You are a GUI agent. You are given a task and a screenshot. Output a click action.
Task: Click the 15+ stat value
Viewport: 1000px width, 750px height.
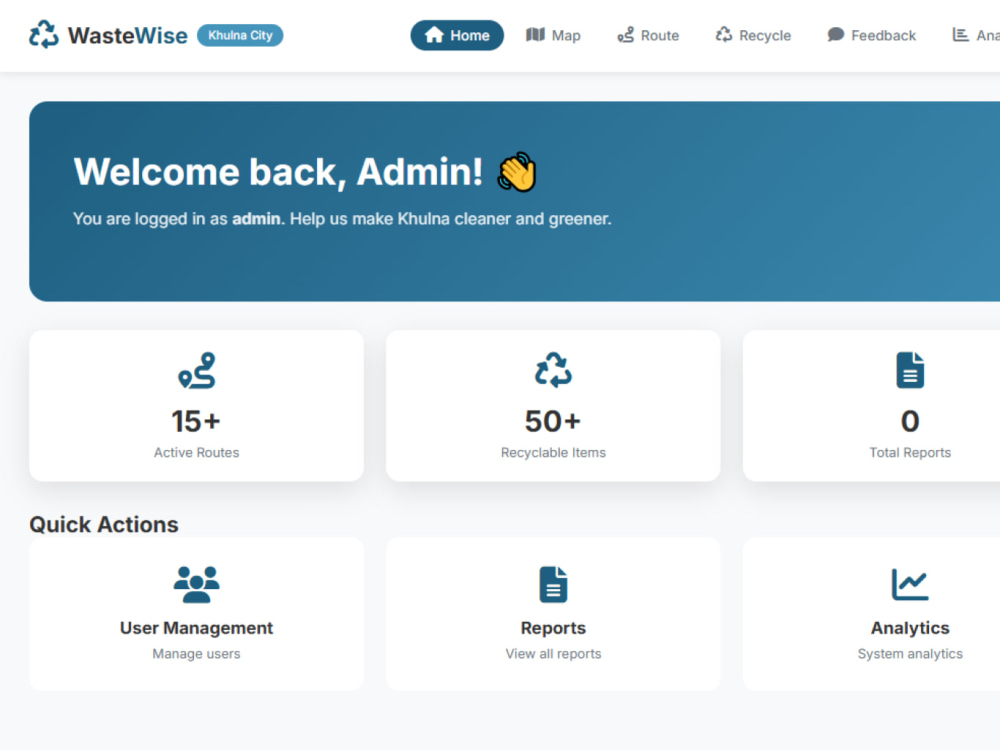tap(196, 421)
